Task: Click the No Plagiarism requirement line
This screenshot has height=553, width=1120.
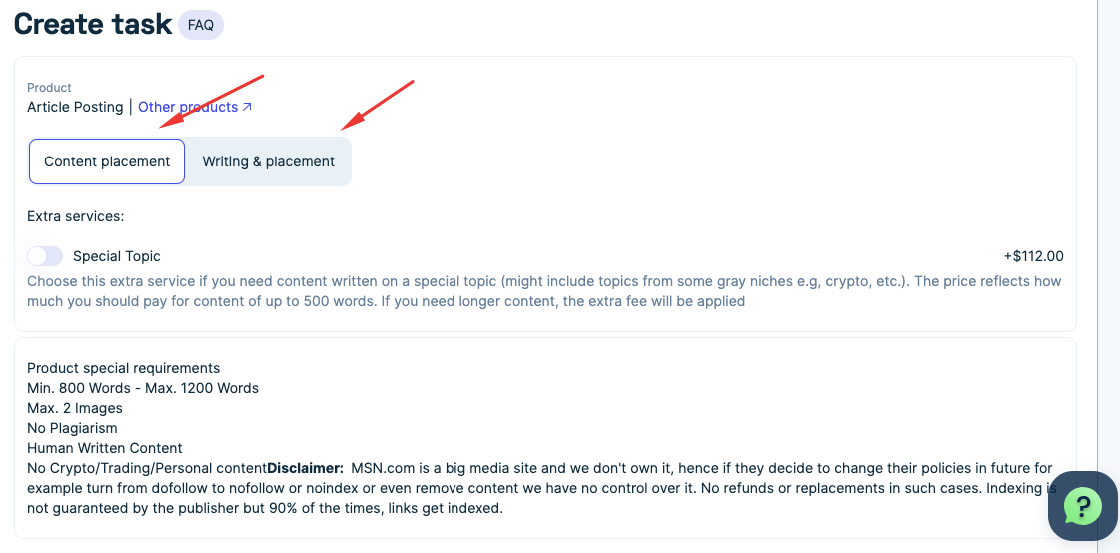Action: [x=72, y=428]
